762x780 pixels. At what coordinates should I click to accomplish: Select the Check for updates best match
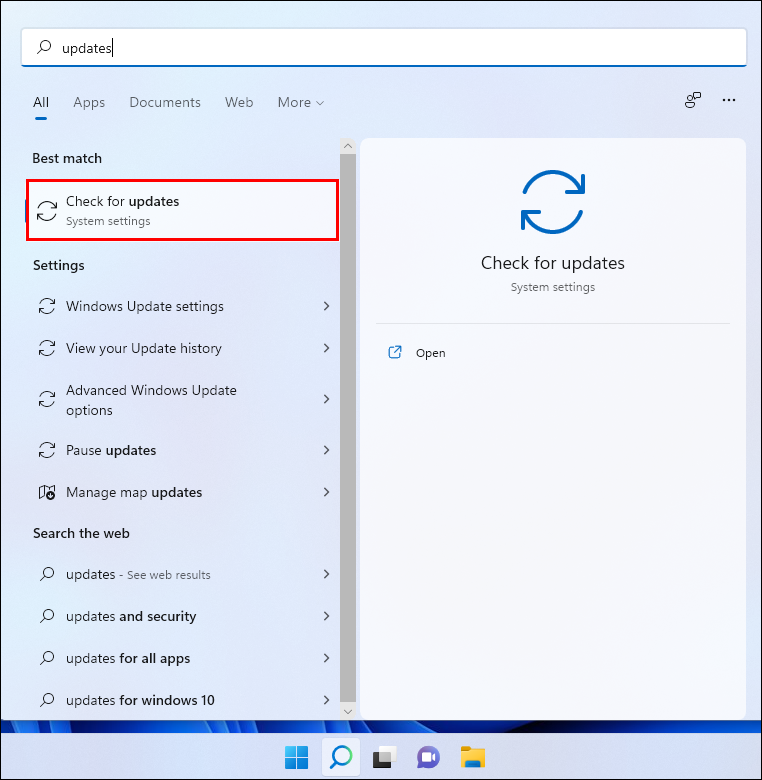[x=183, y=210]
